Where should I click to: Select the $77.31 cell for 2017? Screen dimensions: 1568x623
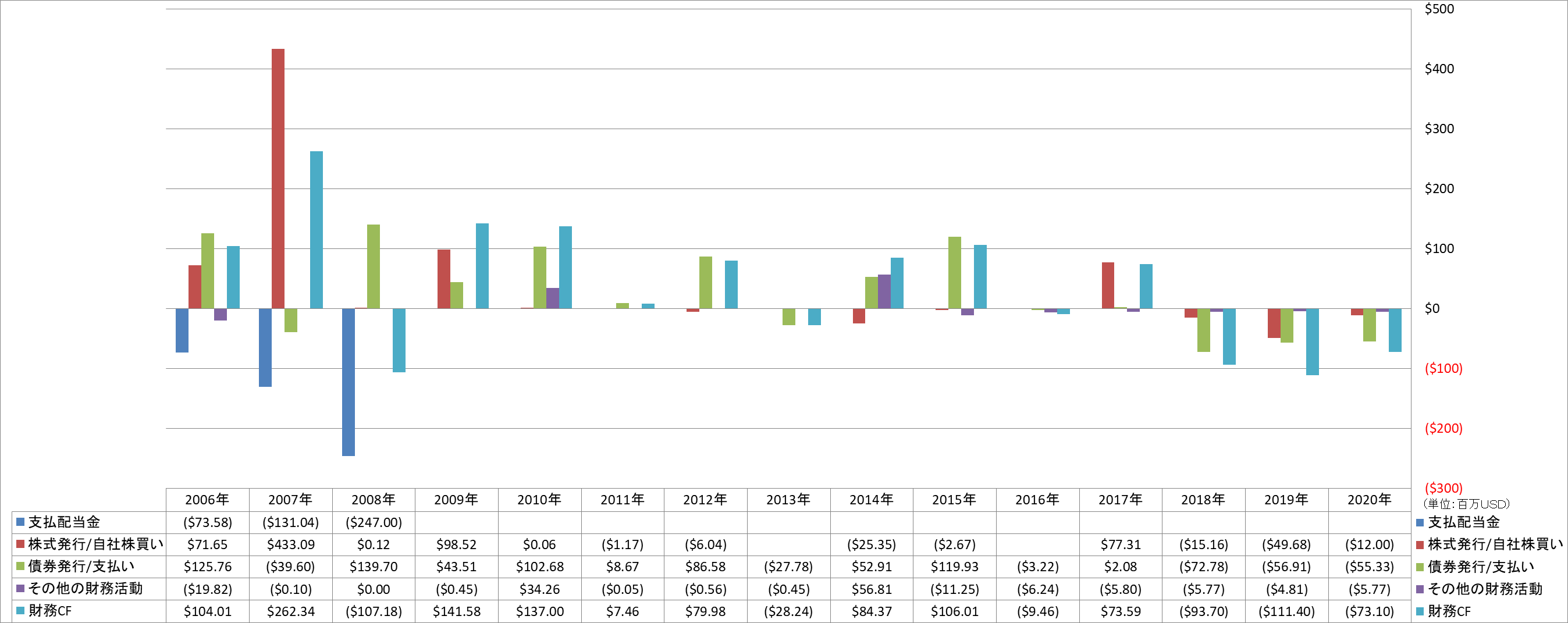coord(1121,544)
